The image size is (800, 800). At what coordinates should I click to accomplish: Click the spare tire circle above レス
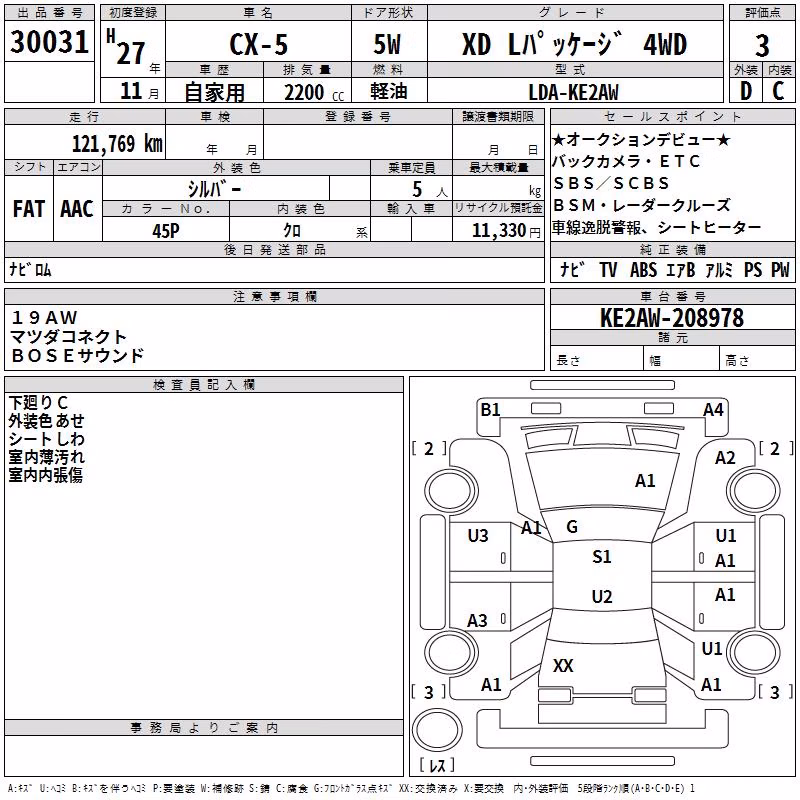click(437, 730)
